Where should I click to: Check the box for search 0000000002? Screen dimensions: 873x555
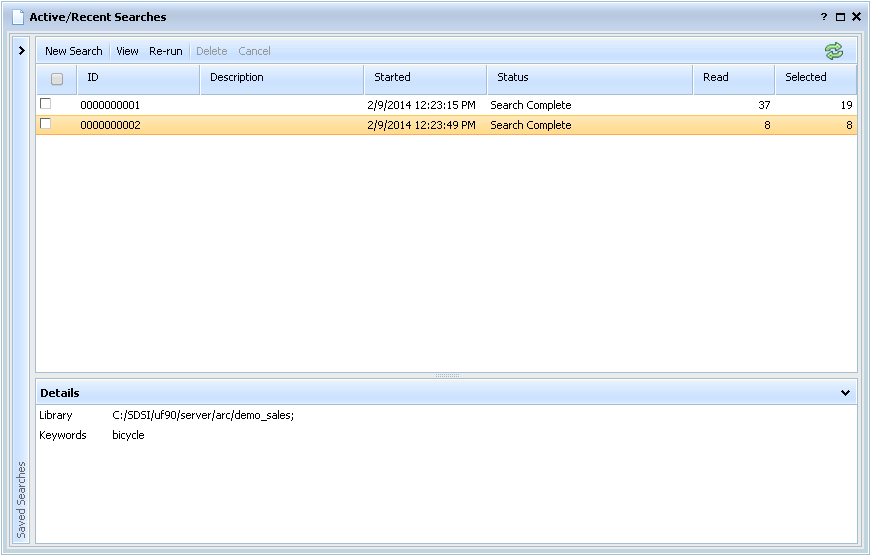tap(45, 124)
